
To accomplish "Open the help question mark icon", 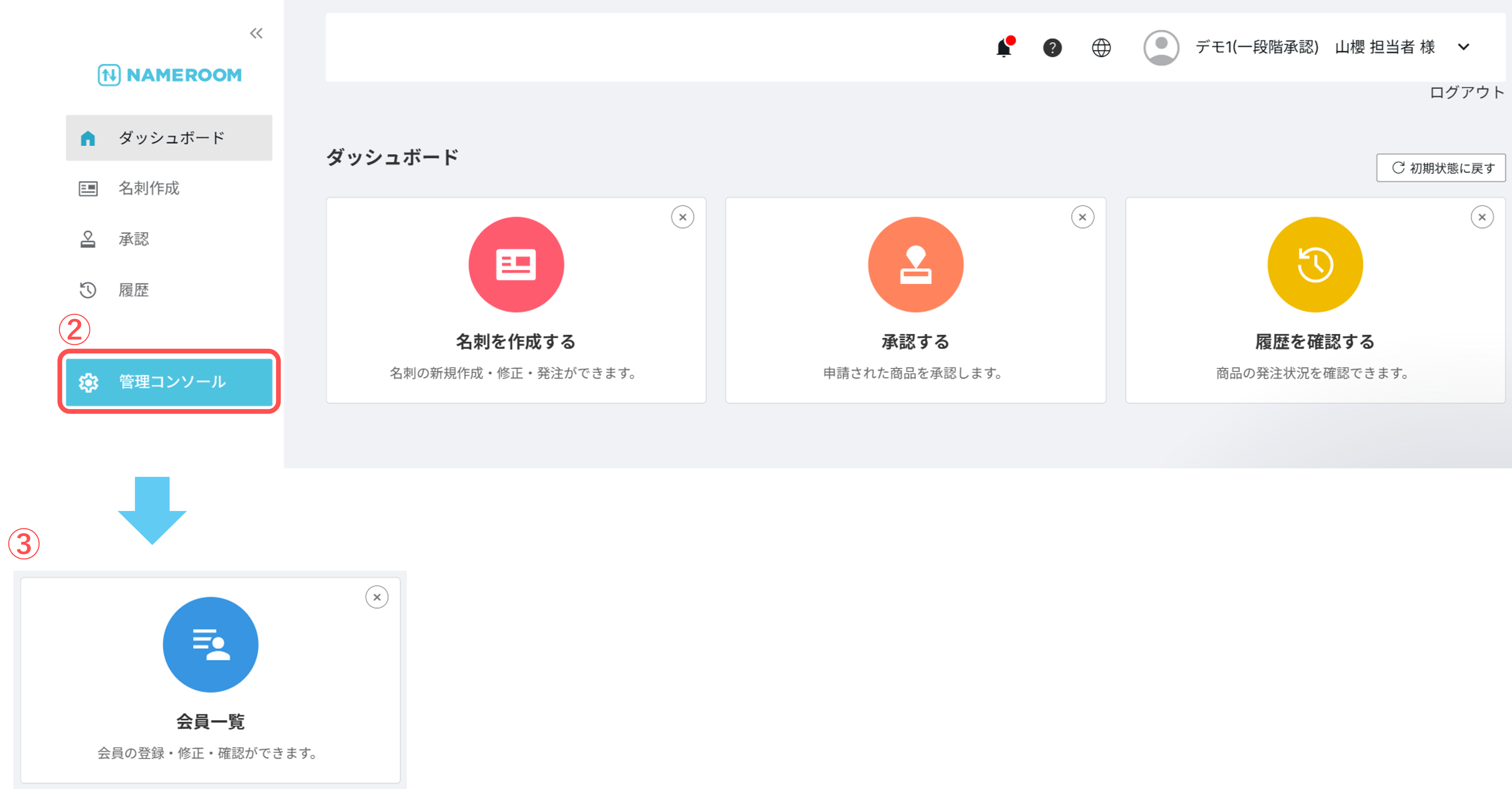I will coord(1052,48).
